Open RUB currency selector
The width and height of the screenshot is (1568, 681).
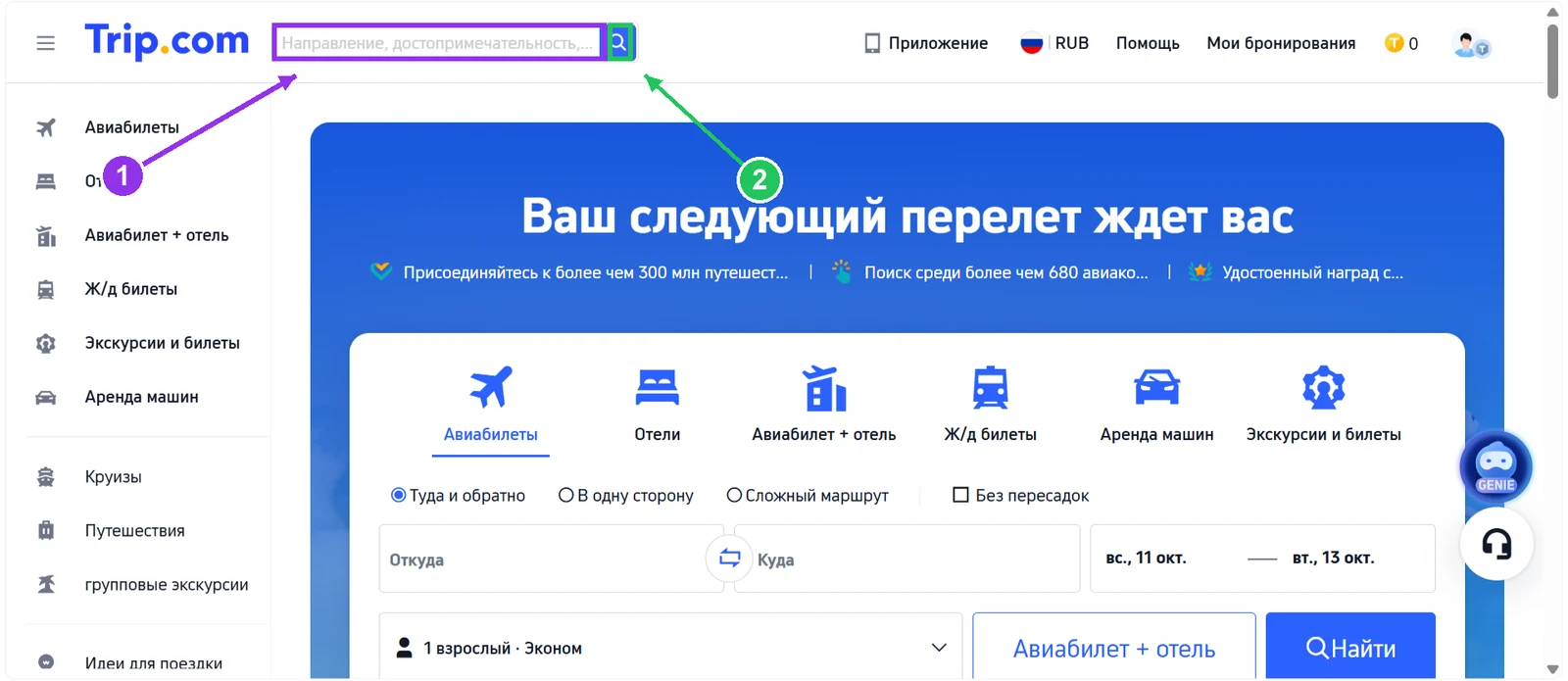coord(1071,43)
